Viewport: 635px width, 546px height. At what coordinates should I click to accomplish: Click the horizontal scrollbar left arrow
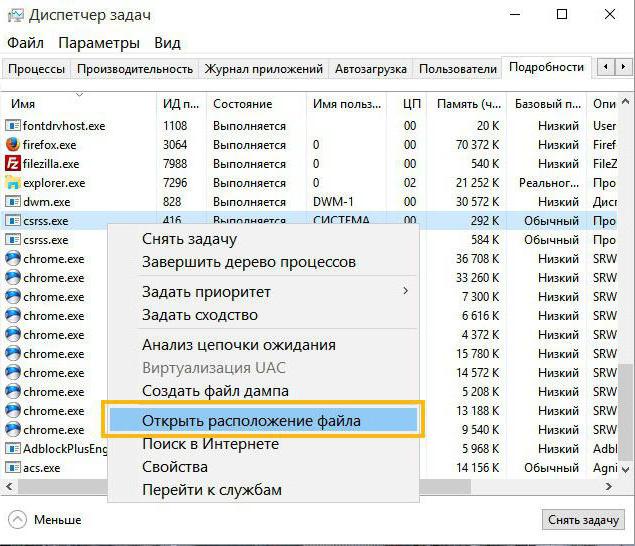coord(9,486)
